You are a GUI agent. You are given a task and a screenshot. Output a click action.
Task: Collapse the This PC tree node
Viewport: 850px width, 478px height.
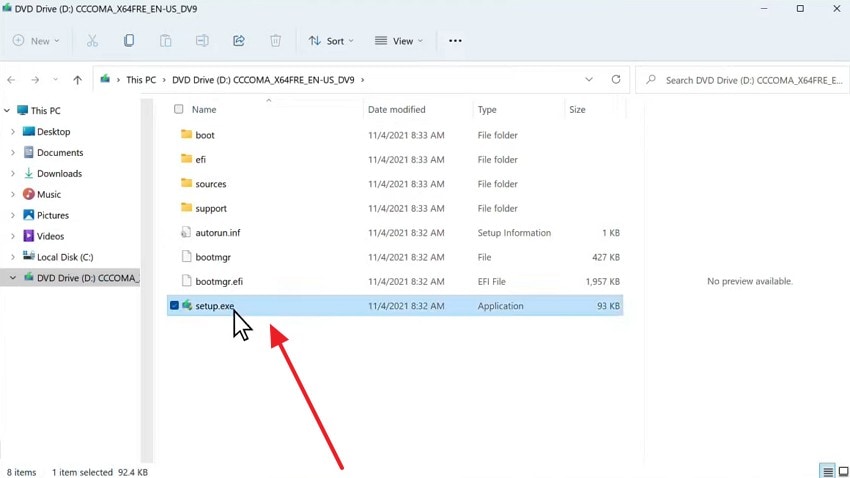7,111
